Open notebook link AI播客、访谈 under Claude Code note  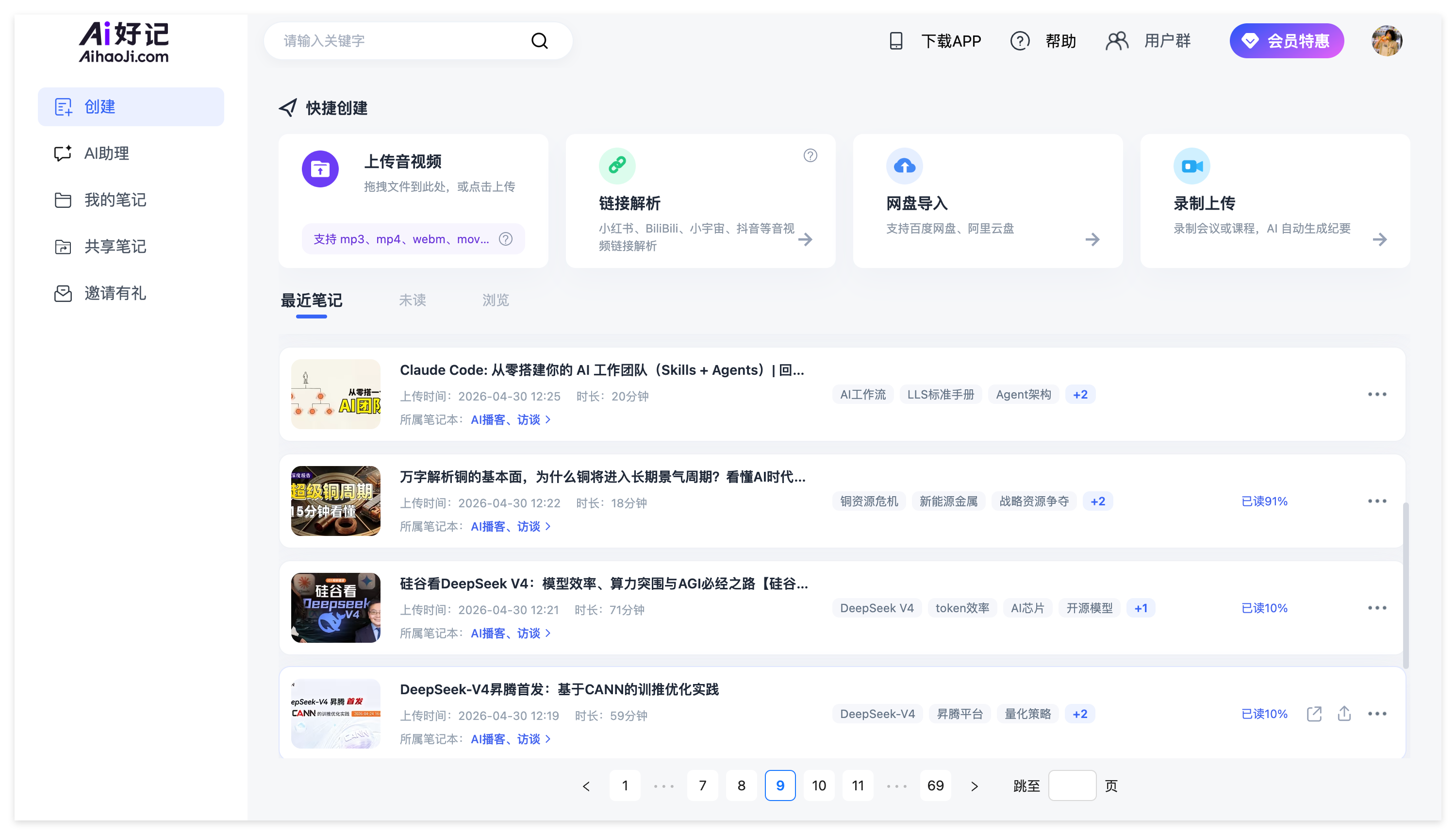pyautogui.click(x=510, y=420)
